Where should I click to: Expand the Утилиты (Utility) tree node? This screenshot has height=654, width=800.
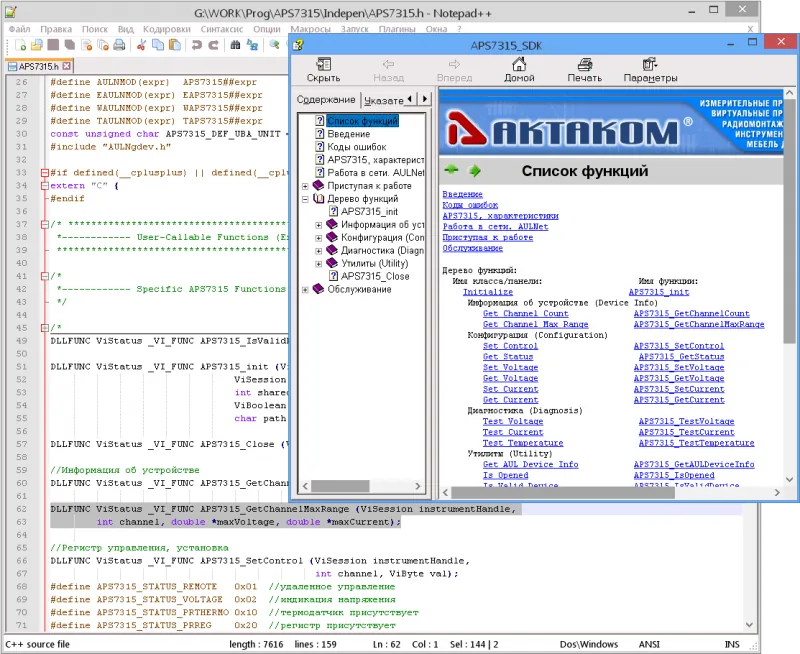click(318, 264)
